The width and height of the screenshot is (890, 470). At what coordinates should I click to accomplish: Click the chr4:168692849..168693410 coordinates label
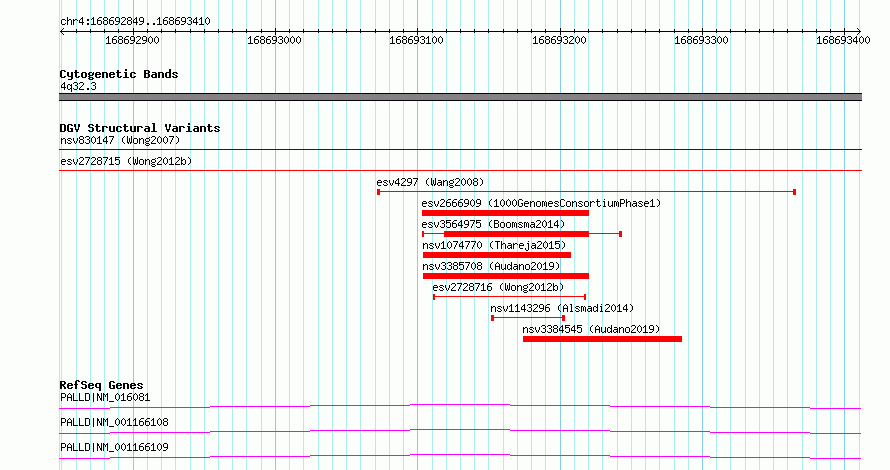click(x=135, y=22)
